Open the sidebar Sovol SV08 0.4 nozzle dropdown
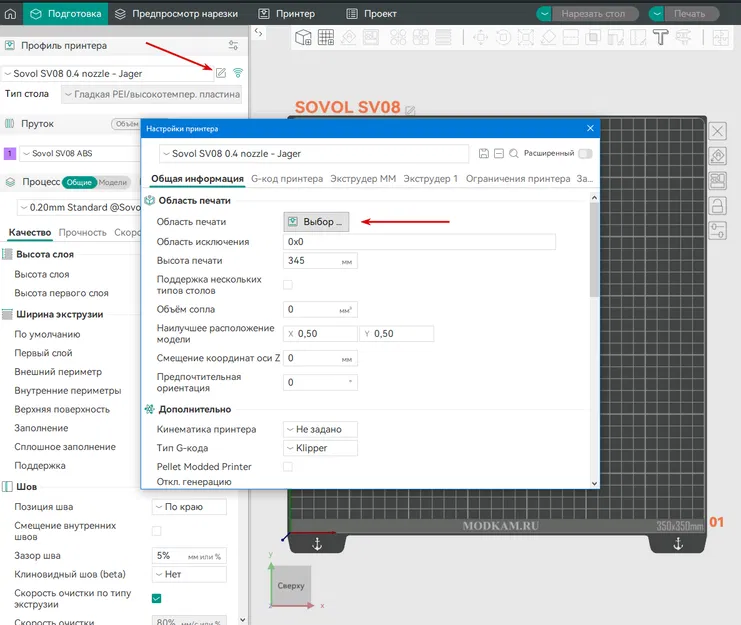 [108, 74]
